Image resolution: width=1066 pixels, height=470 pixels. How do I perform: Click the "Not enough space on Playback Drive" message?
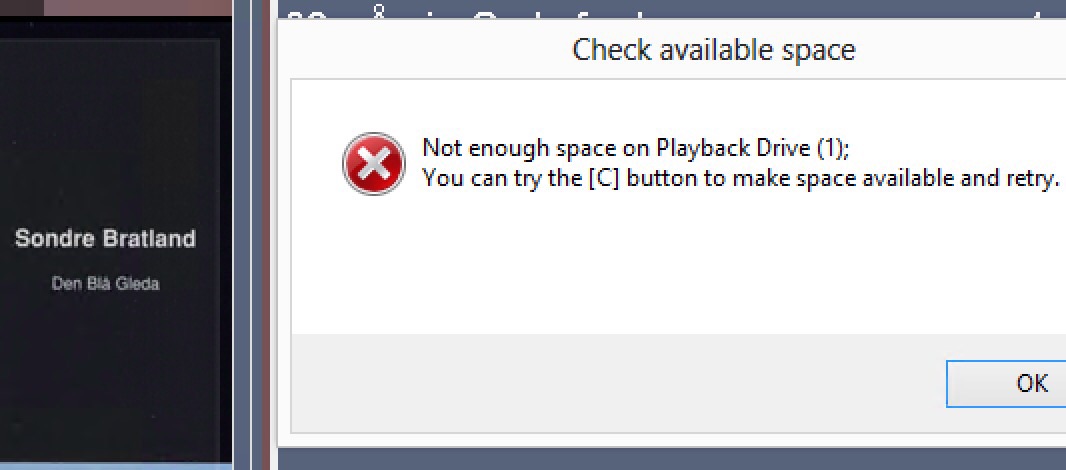(636, 148)
